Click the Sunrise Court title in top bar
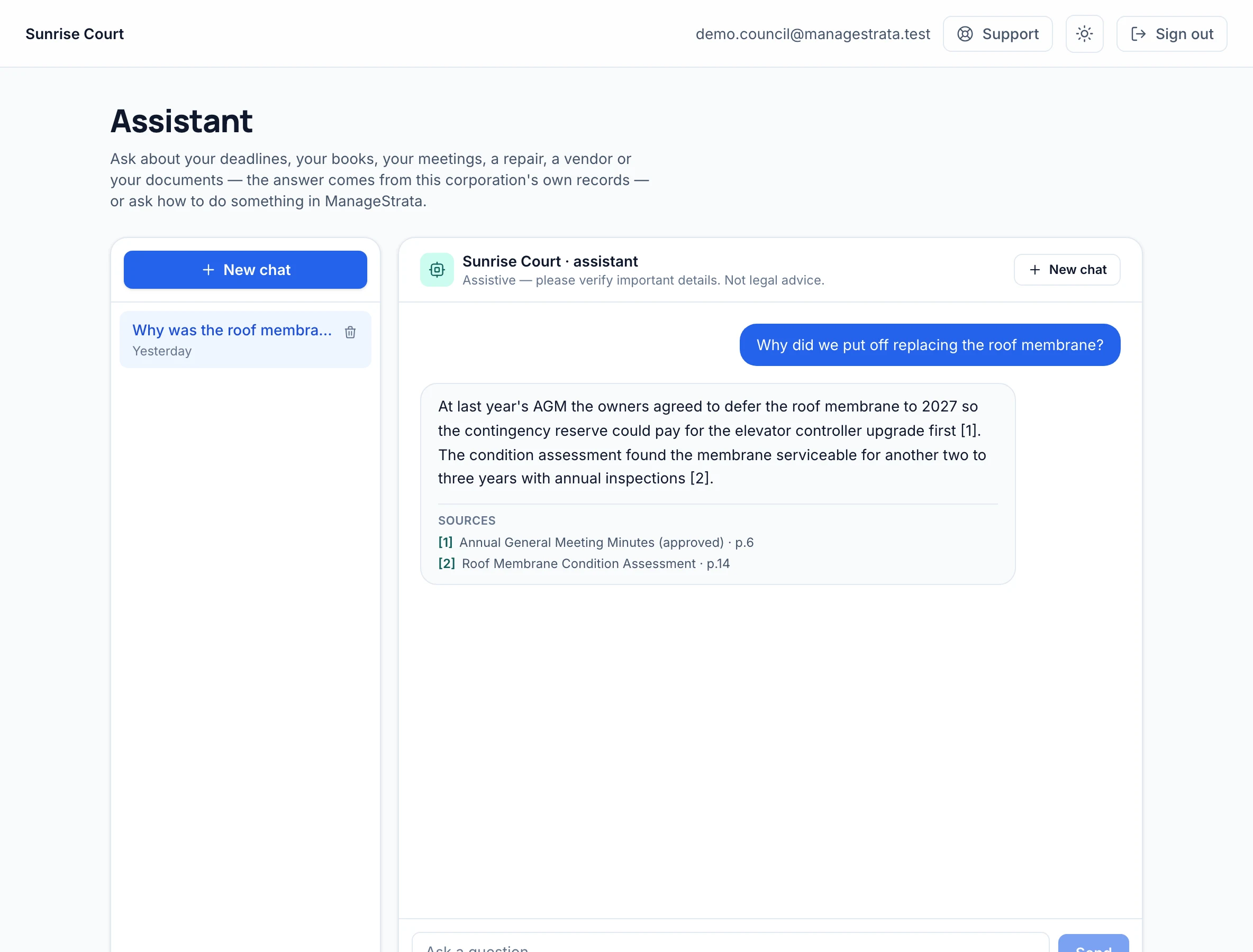This screenshot has width=1253, height=952. pyautogui.click(x=74, y=34)
